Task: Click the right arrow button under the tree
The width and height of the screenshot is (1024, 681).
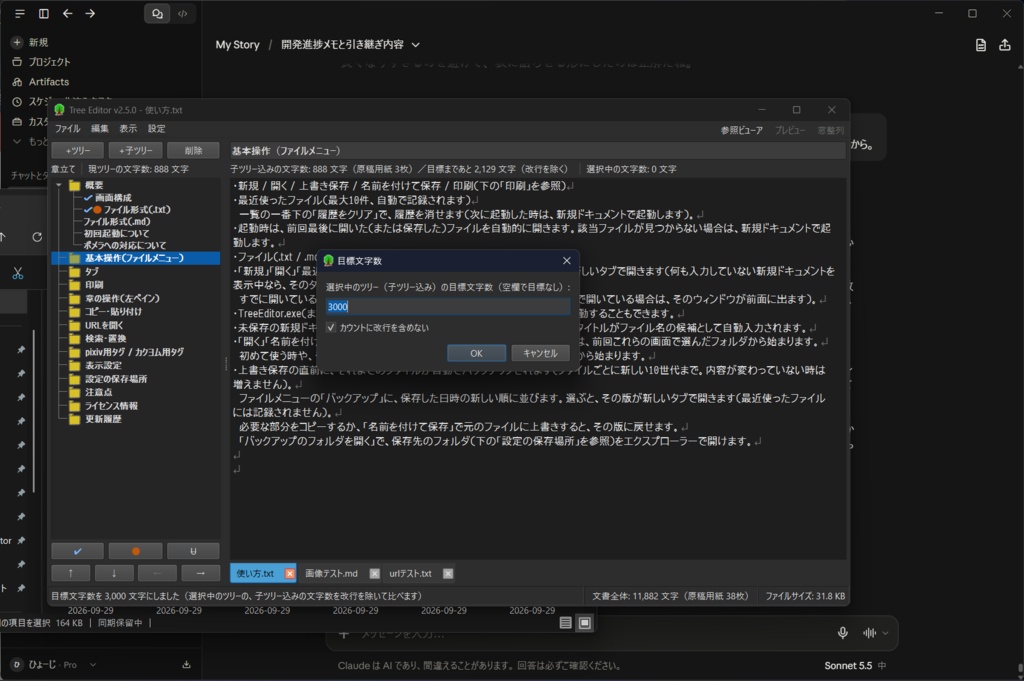Action: [200, 573]
